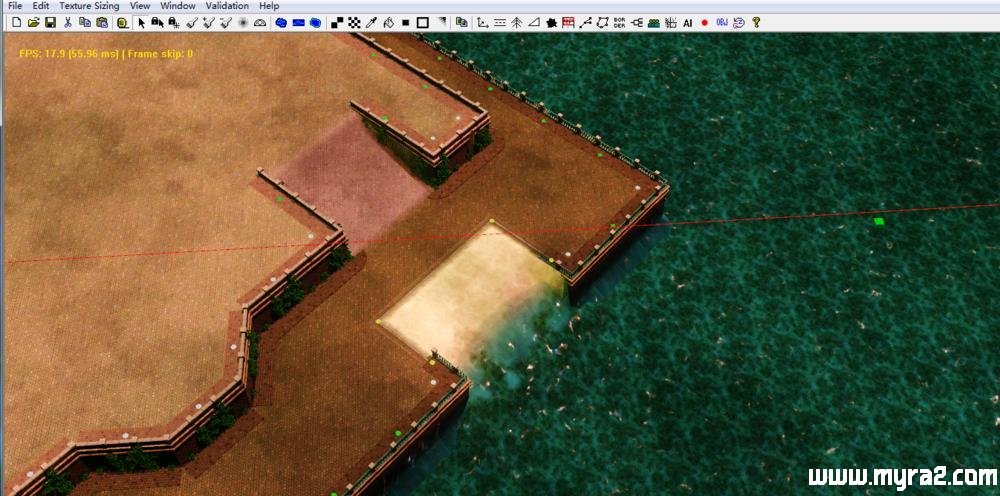The image size is (1000, 496).
Task: Click the Open file folder icon
Action: (x=33, y=22)
